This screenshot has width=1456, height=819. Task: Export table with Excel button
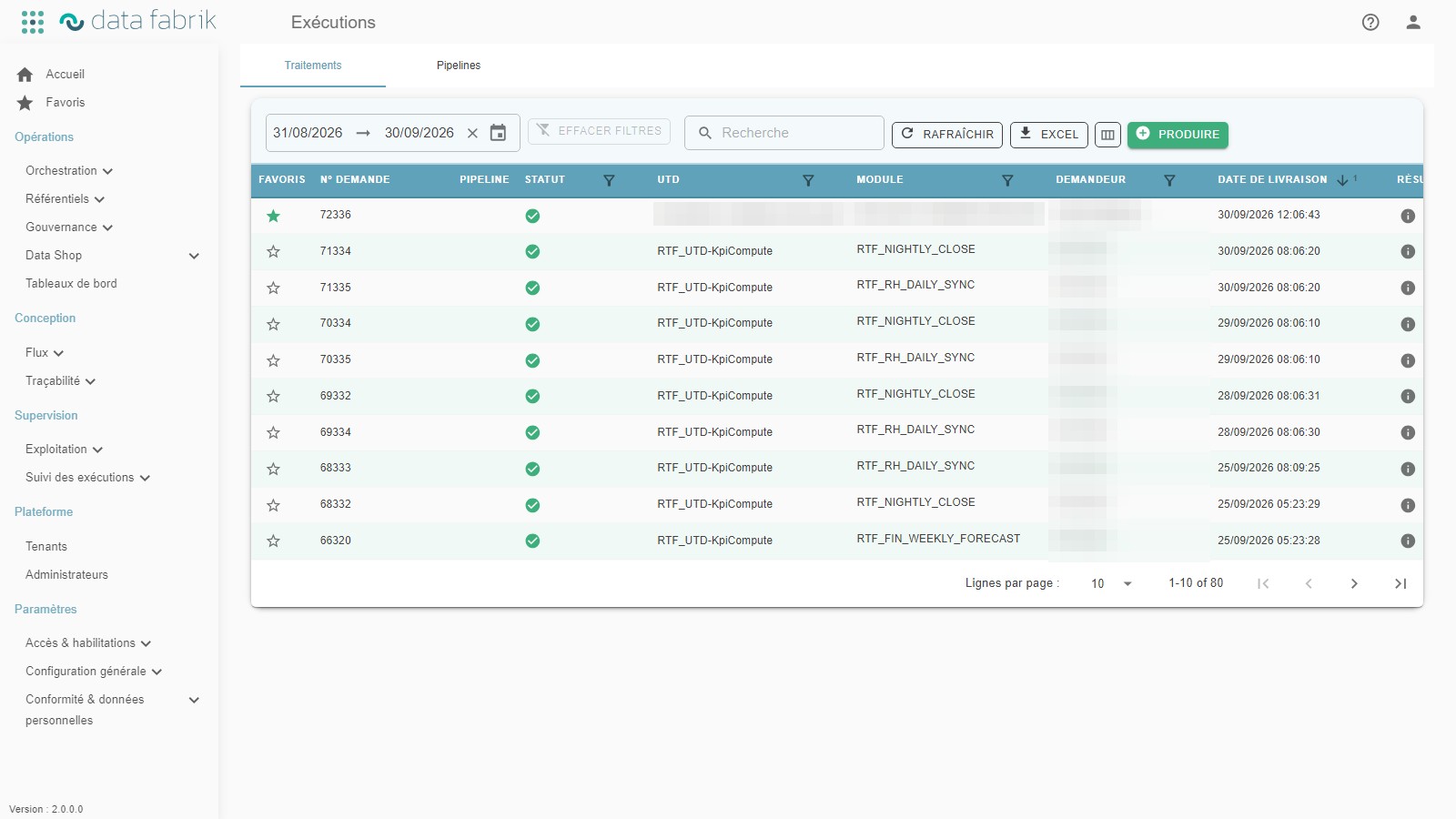click(1049, 135)
